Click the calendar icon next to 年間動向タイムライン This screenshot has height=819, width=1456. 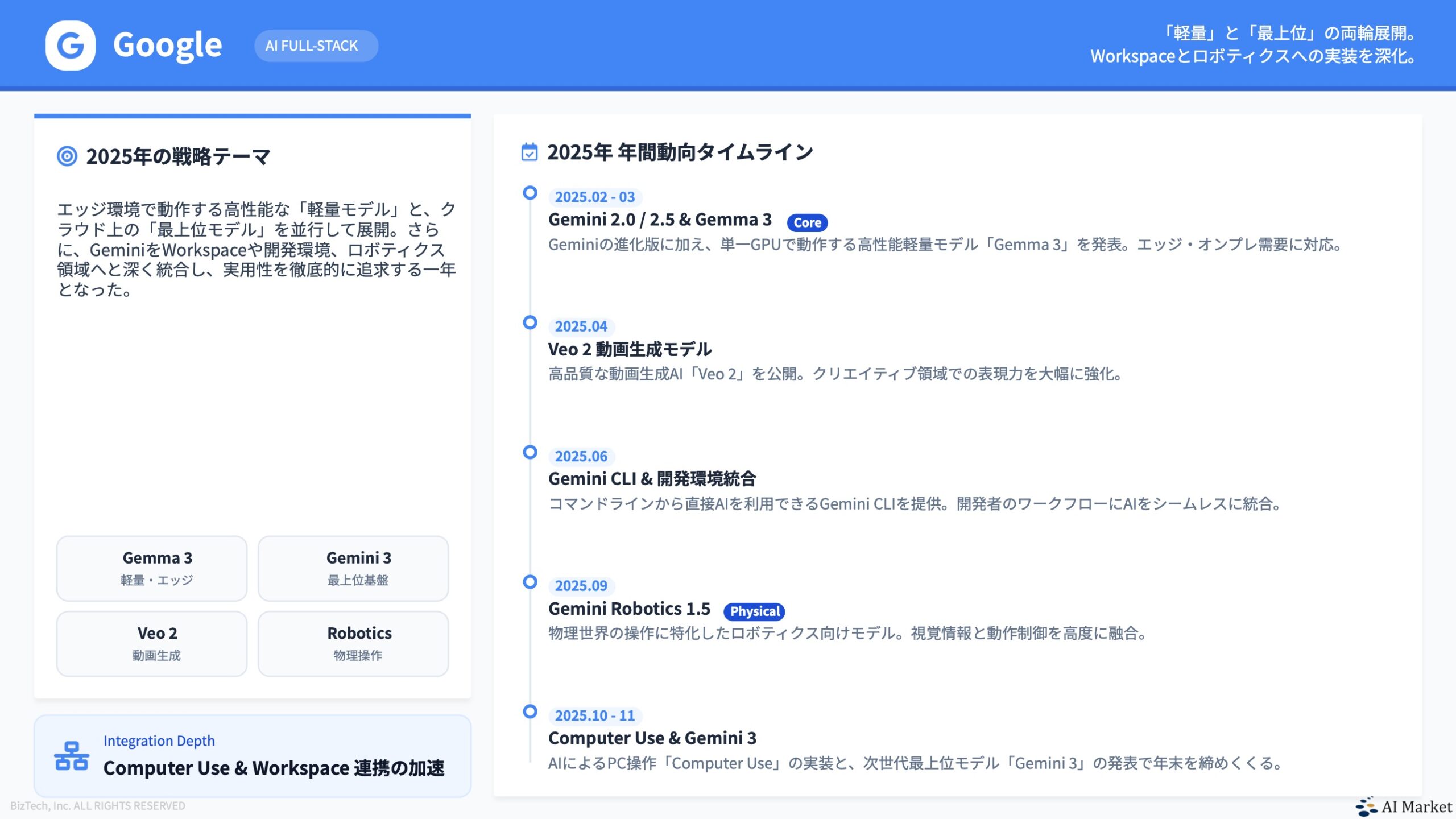(x=530, y=152)
